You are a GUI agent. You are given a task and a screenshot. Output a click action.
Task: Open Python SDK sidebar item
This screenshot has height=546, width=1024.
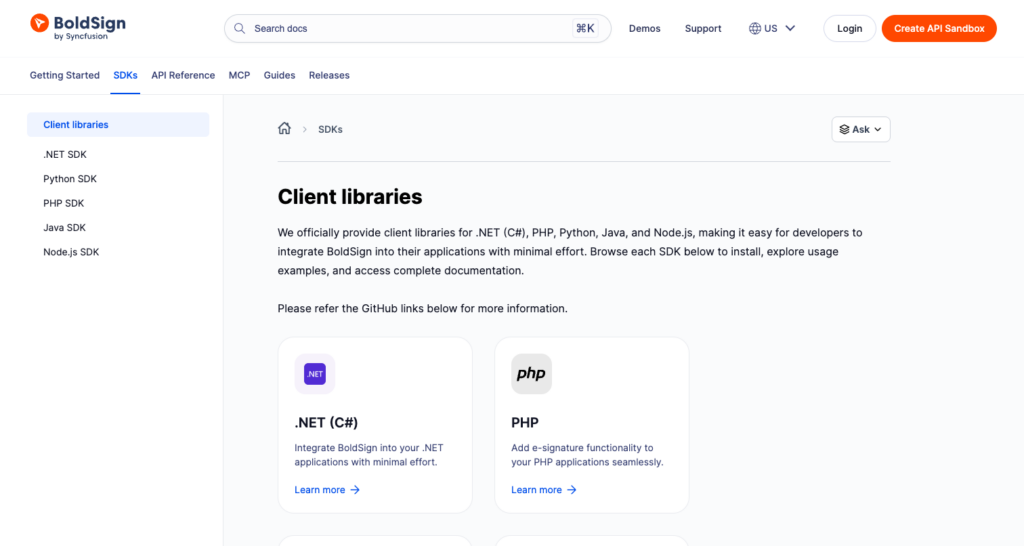coord(70,179)
